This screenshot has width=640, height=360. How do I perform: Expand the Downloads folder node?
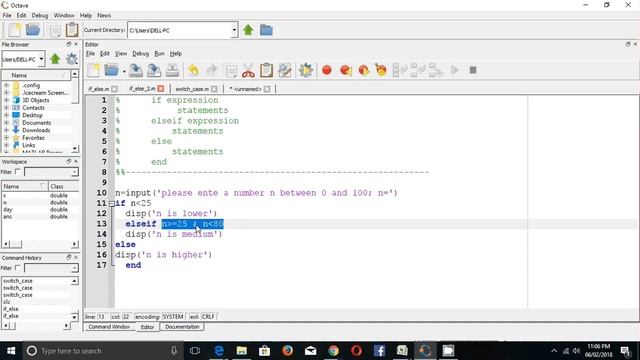coord(6,130)
